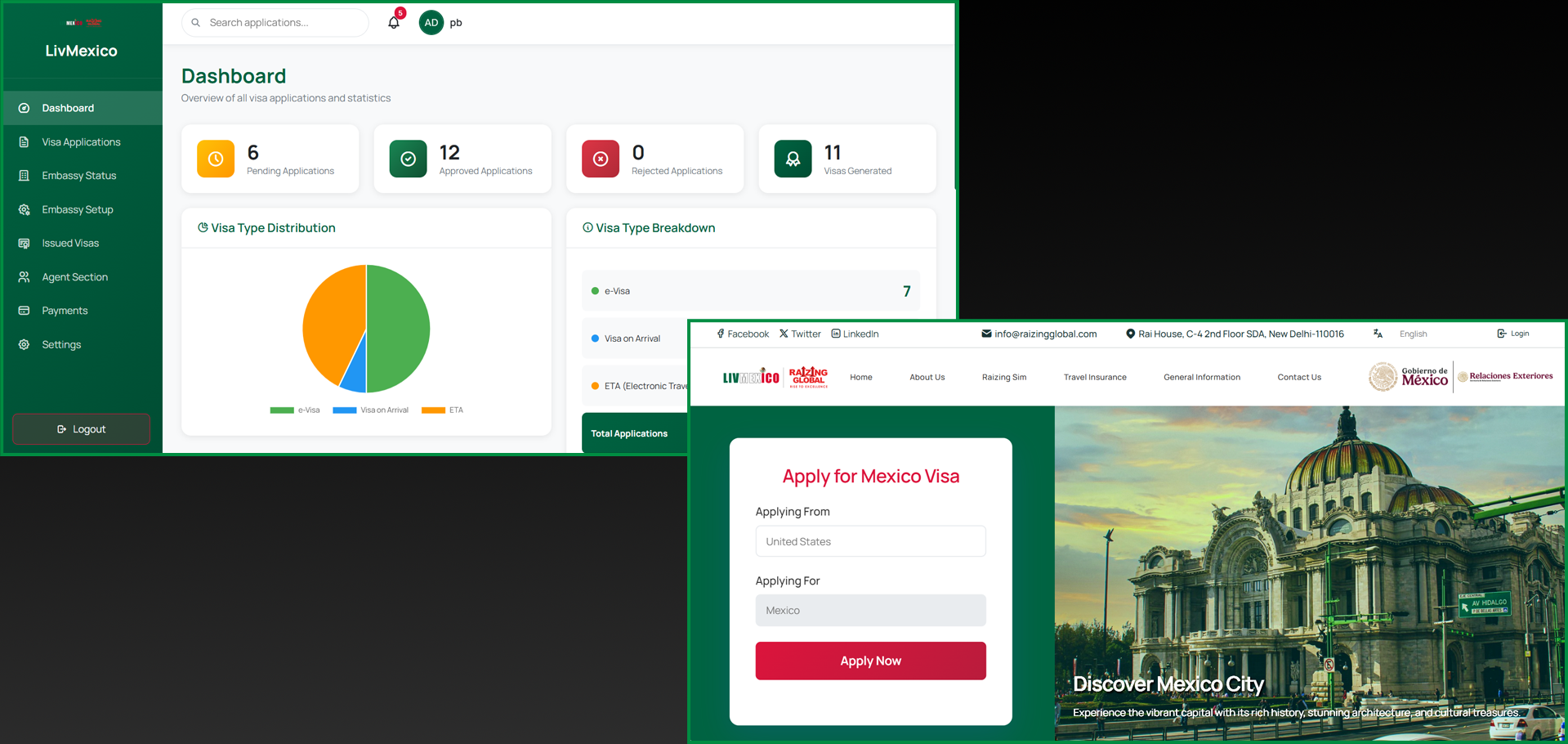This screenshot has height=744, width=1568.
Task: Toggle Visa on Arrival chart legend
Action: coord(371,410)
